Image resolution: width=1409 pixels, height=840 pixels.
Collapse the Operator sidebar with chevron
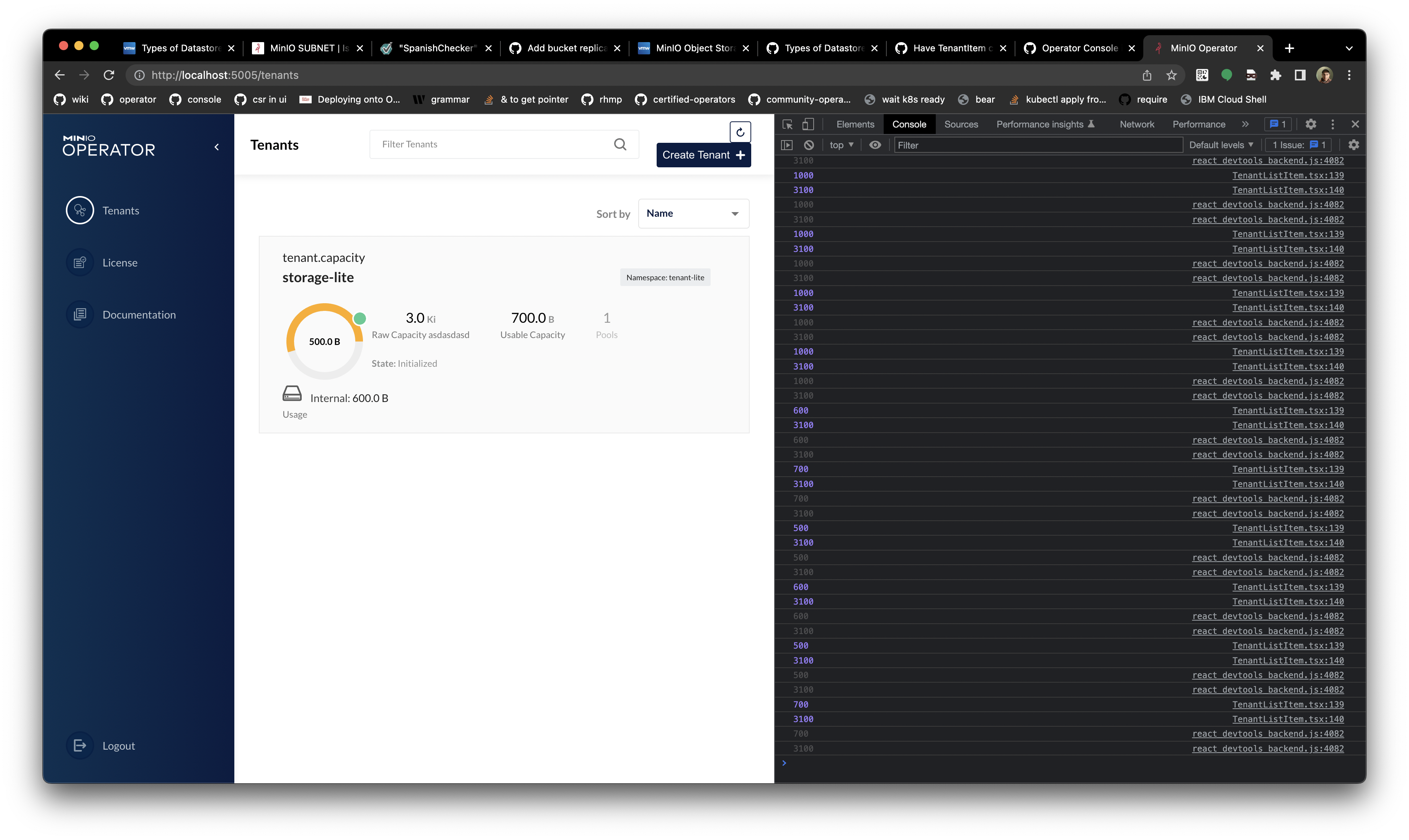[x=216, y=147]
